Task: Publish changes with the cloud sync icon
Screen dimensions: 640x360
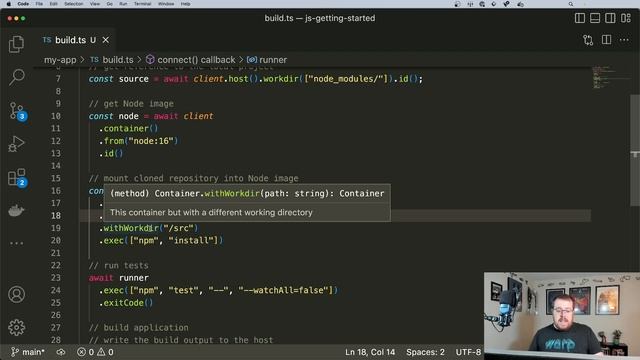Action: [61, 352]
